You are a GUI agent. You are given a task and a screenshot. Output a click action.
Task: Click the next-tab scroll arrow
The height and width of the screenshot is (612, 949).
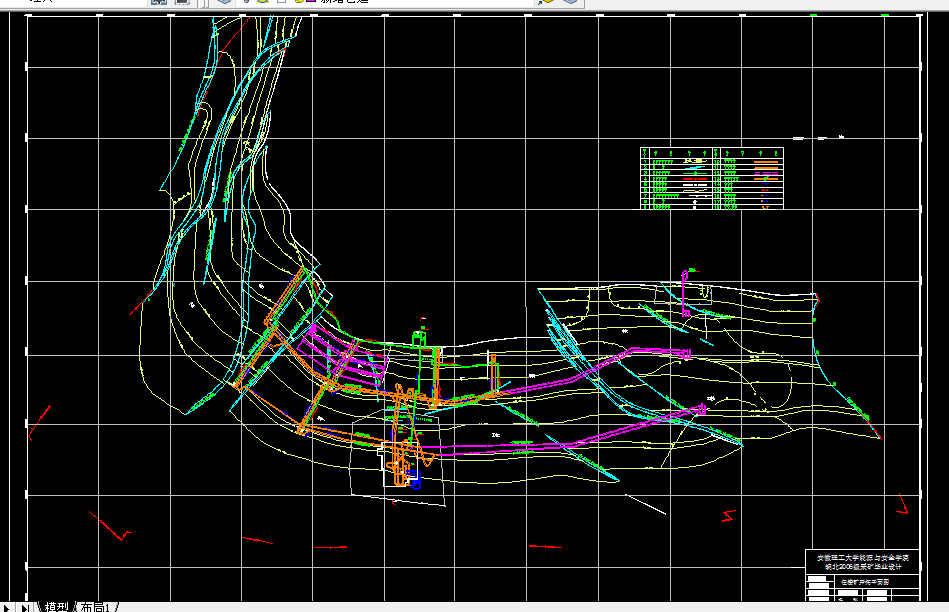coord(6,607)
